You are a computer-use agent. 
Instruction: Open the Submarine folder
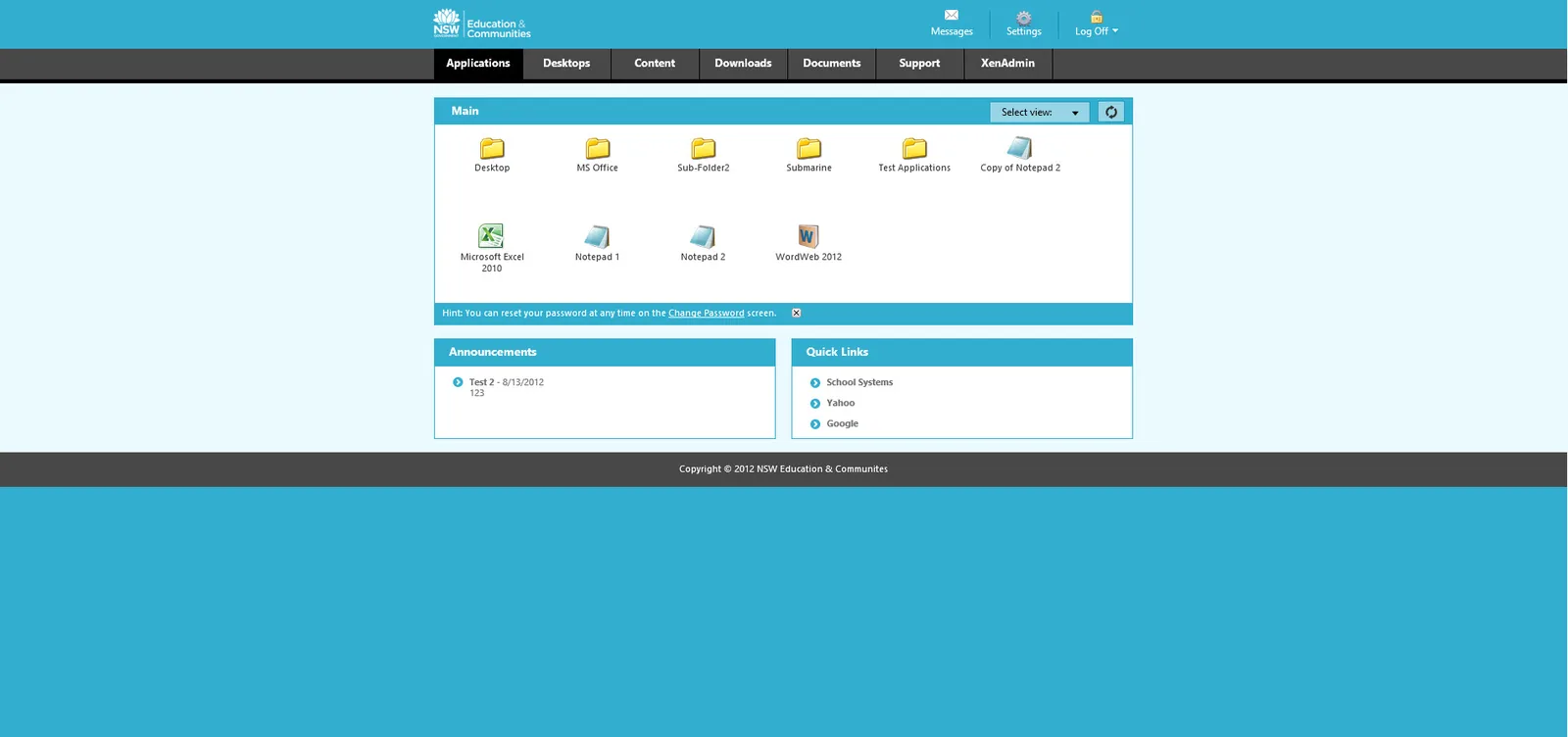(x=809, y=149)
